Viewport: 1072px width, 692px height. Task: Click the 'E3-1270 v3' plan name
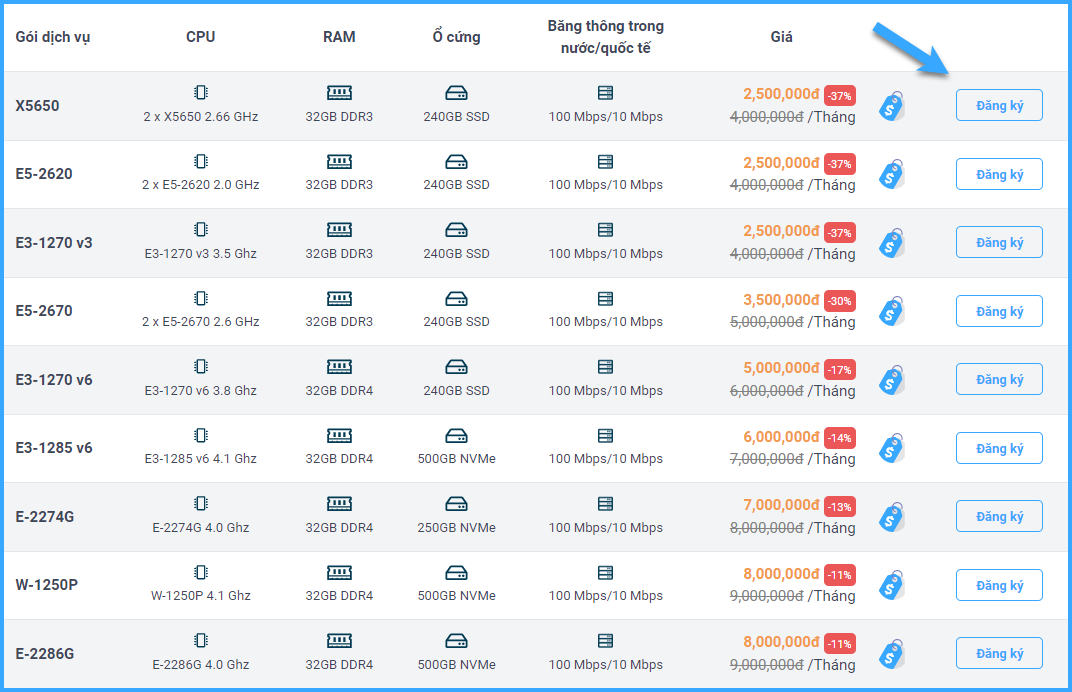coord(54,243)
